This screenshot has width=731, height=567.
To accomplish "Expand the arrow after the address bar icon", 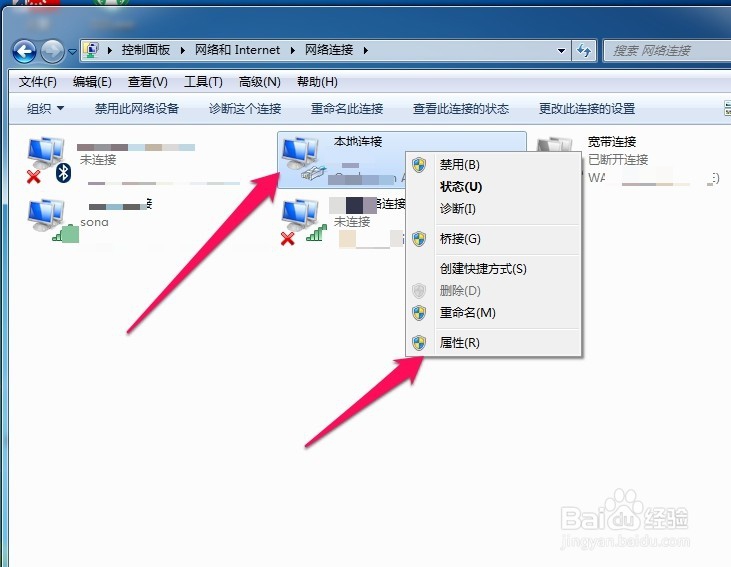I will (x=110, y=50).
